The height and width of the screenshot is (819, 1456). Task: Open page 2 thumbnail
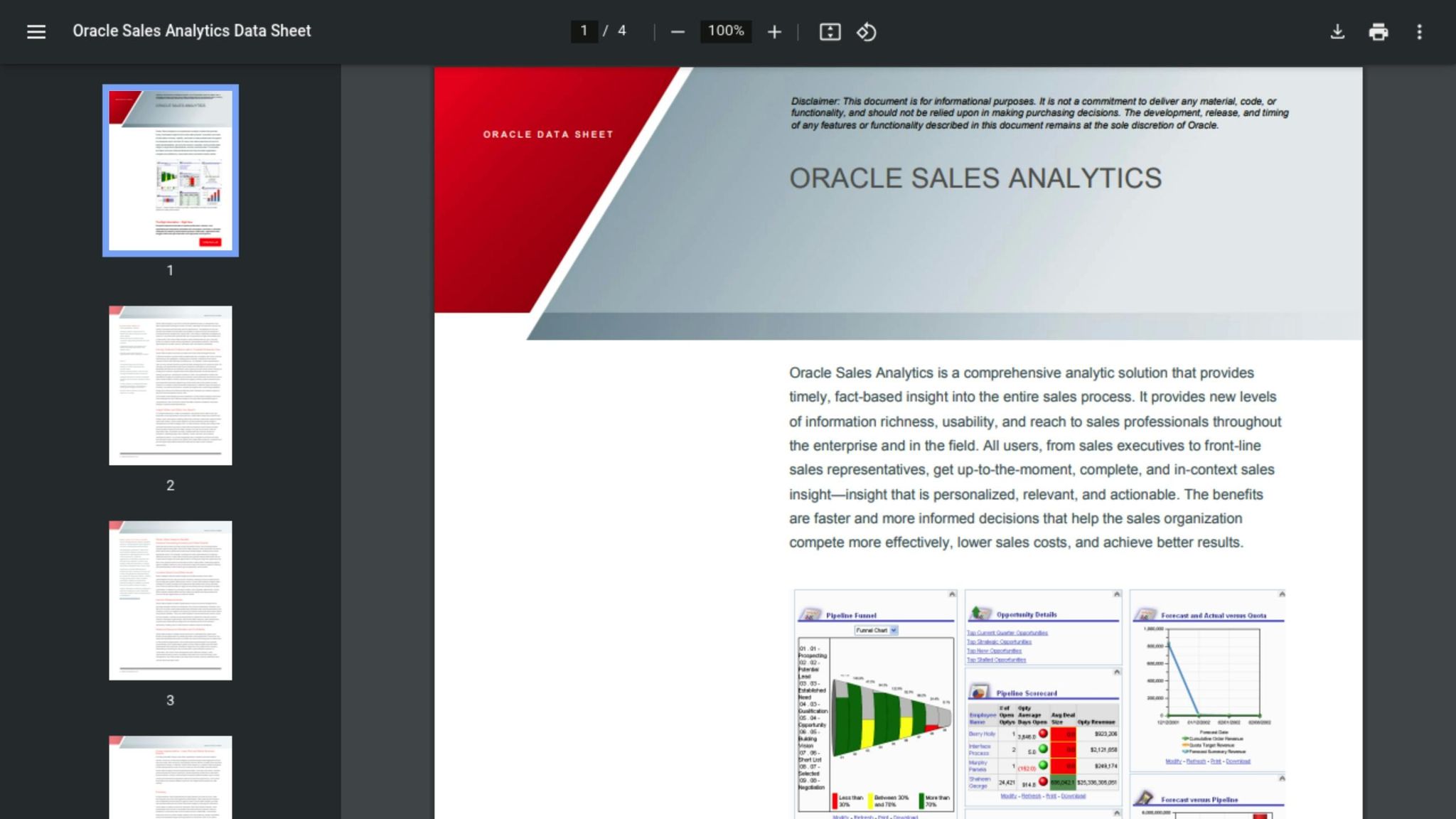(171, 385)
